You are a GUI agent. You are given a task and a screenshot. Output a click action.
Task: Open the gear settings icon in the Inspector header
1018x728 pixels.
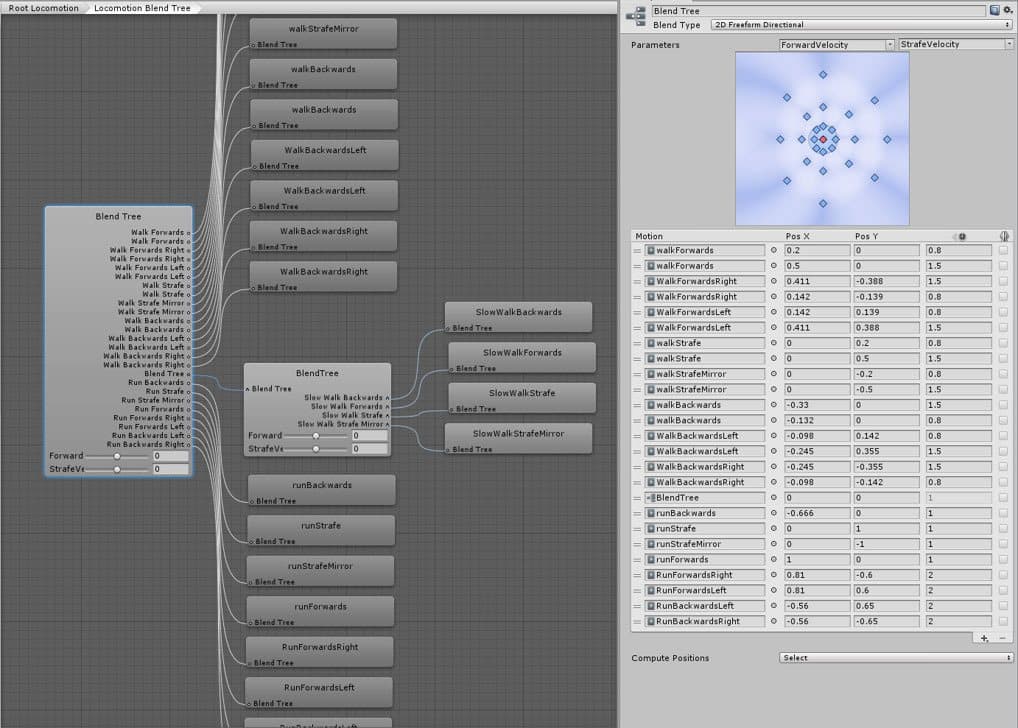pyautogui.click(x=1007, y=10)
